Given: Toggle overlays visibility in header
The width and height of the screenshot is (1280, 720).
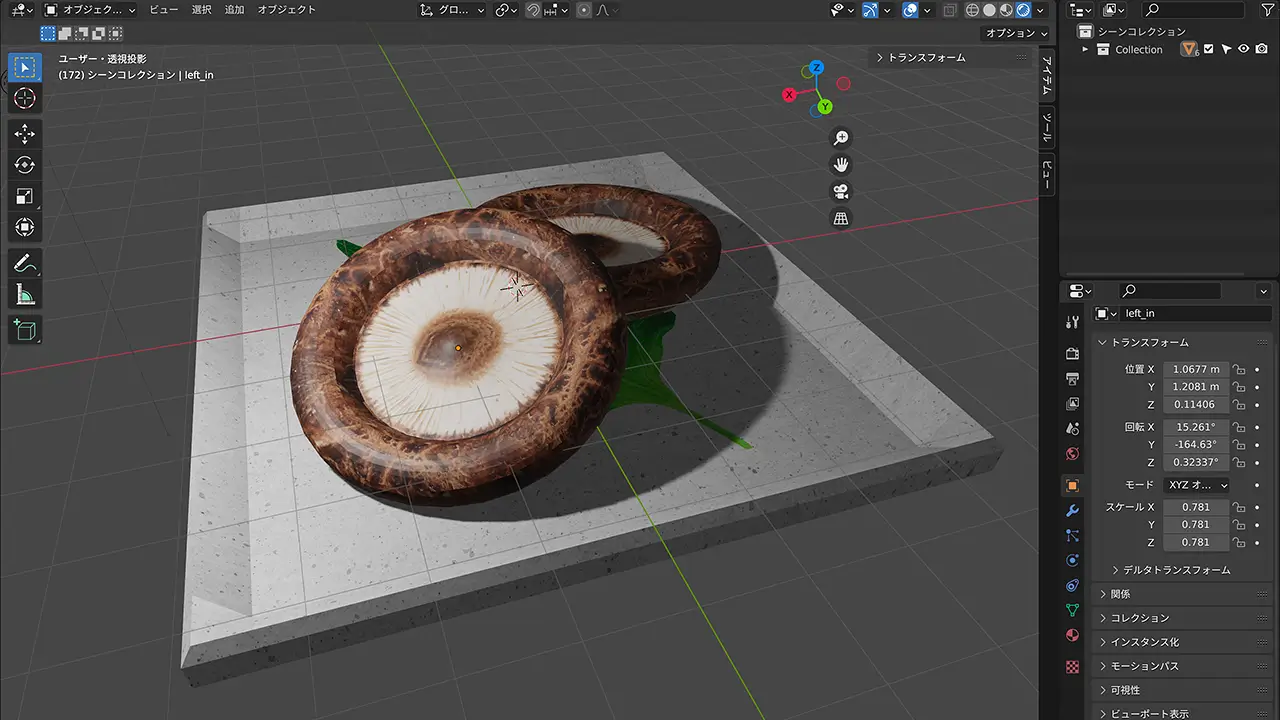Looking at the screenshot, I should click(910, 10).
